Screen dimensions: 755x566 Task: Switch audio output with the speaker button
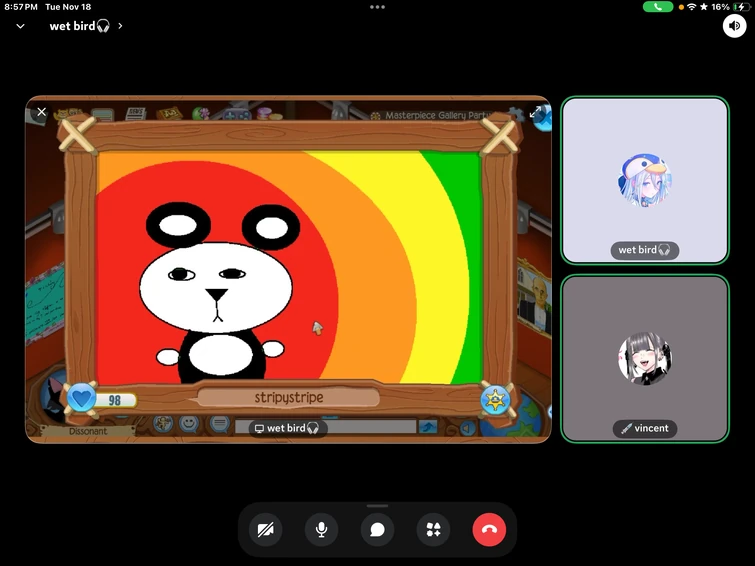pyautogui.click(x=734, y=26)
